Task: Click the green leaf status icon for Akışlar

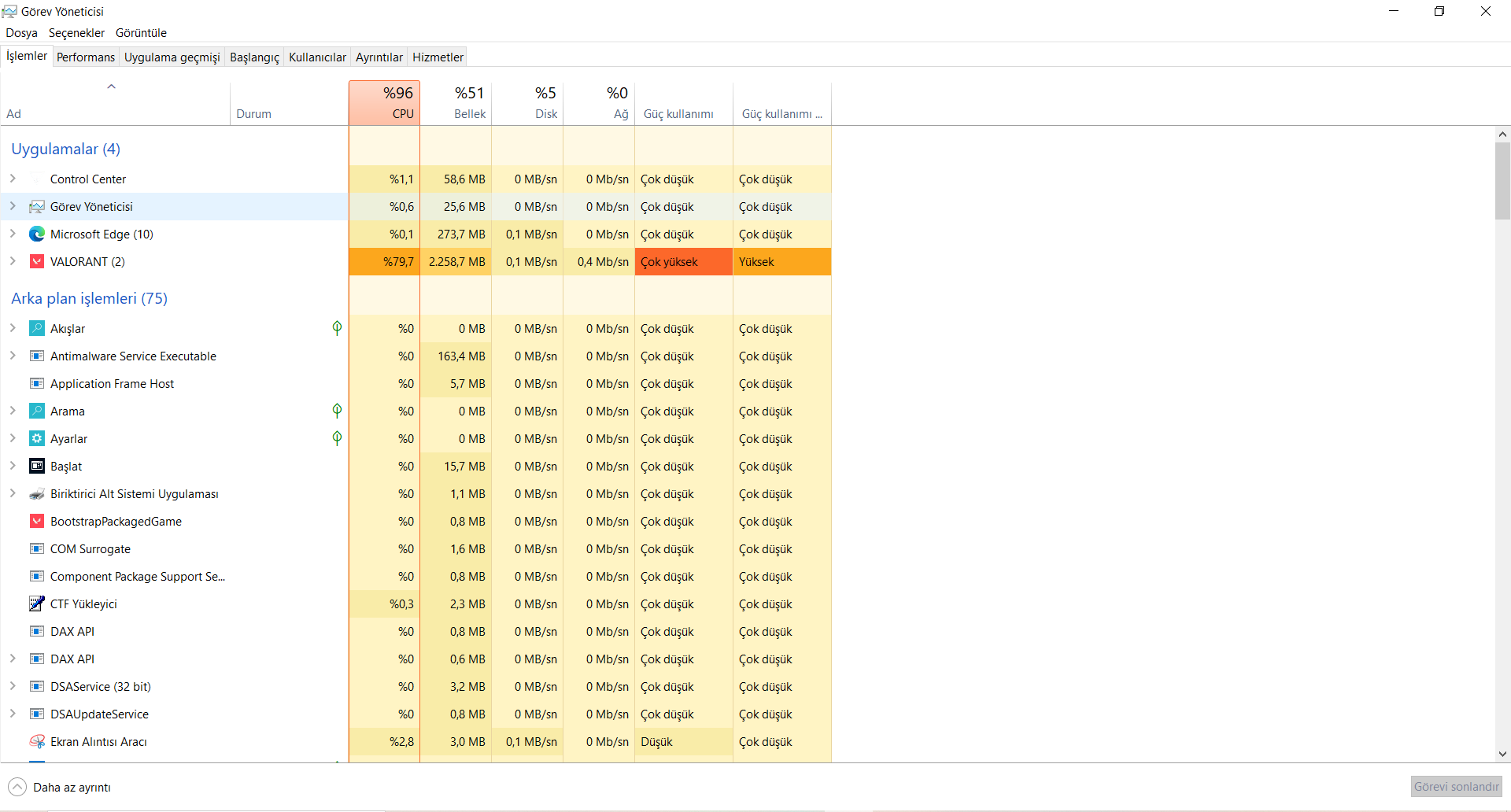Action: (337, 328)
